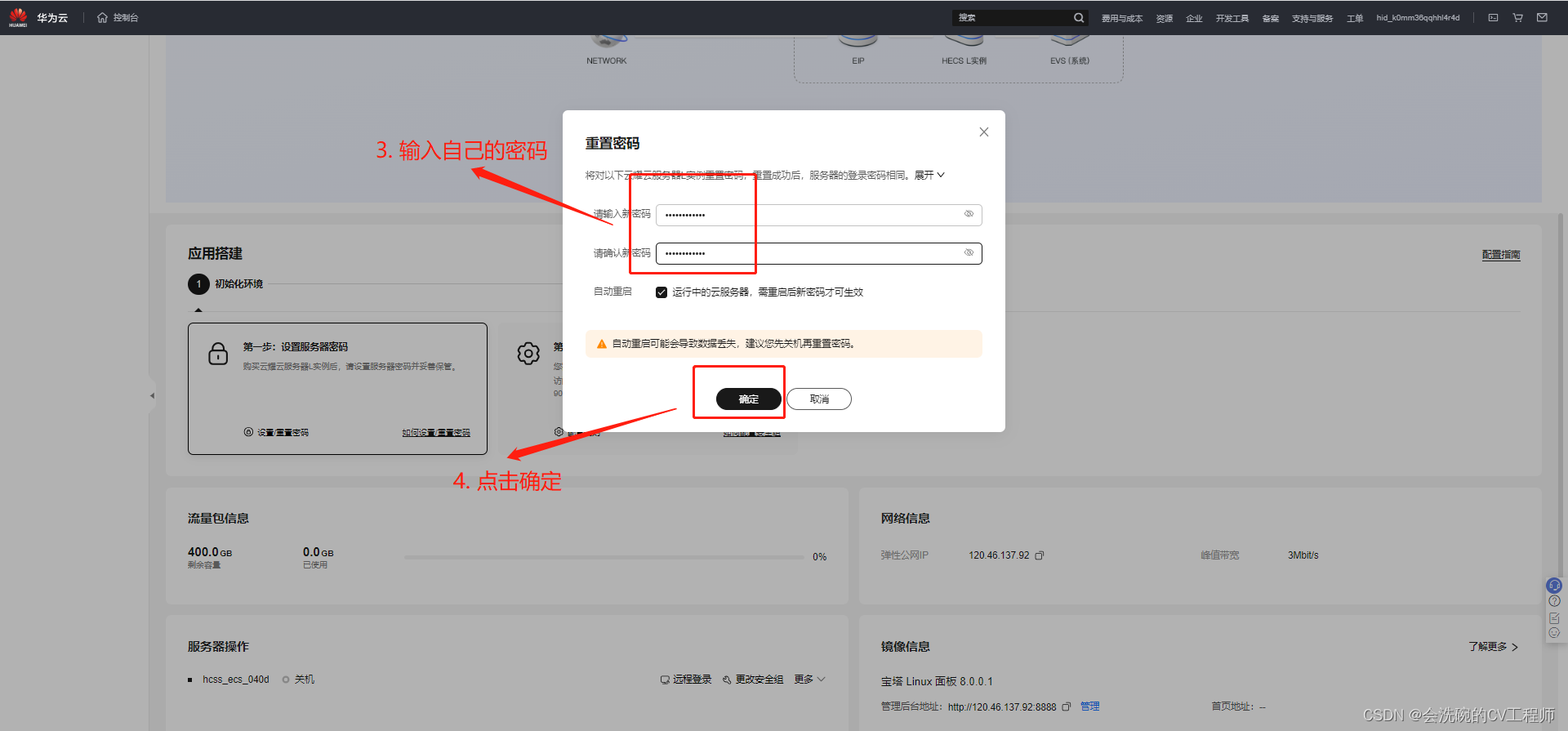Screen dimensions: 1568x731
Task: Show the new password using the eye icon
Action: [969, 214]
